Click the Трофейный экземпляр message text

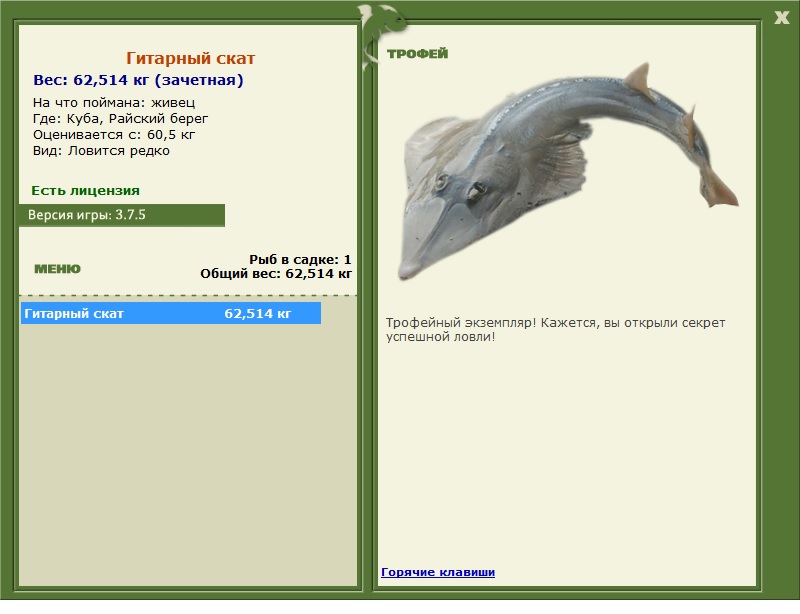[x=555, y=329]
